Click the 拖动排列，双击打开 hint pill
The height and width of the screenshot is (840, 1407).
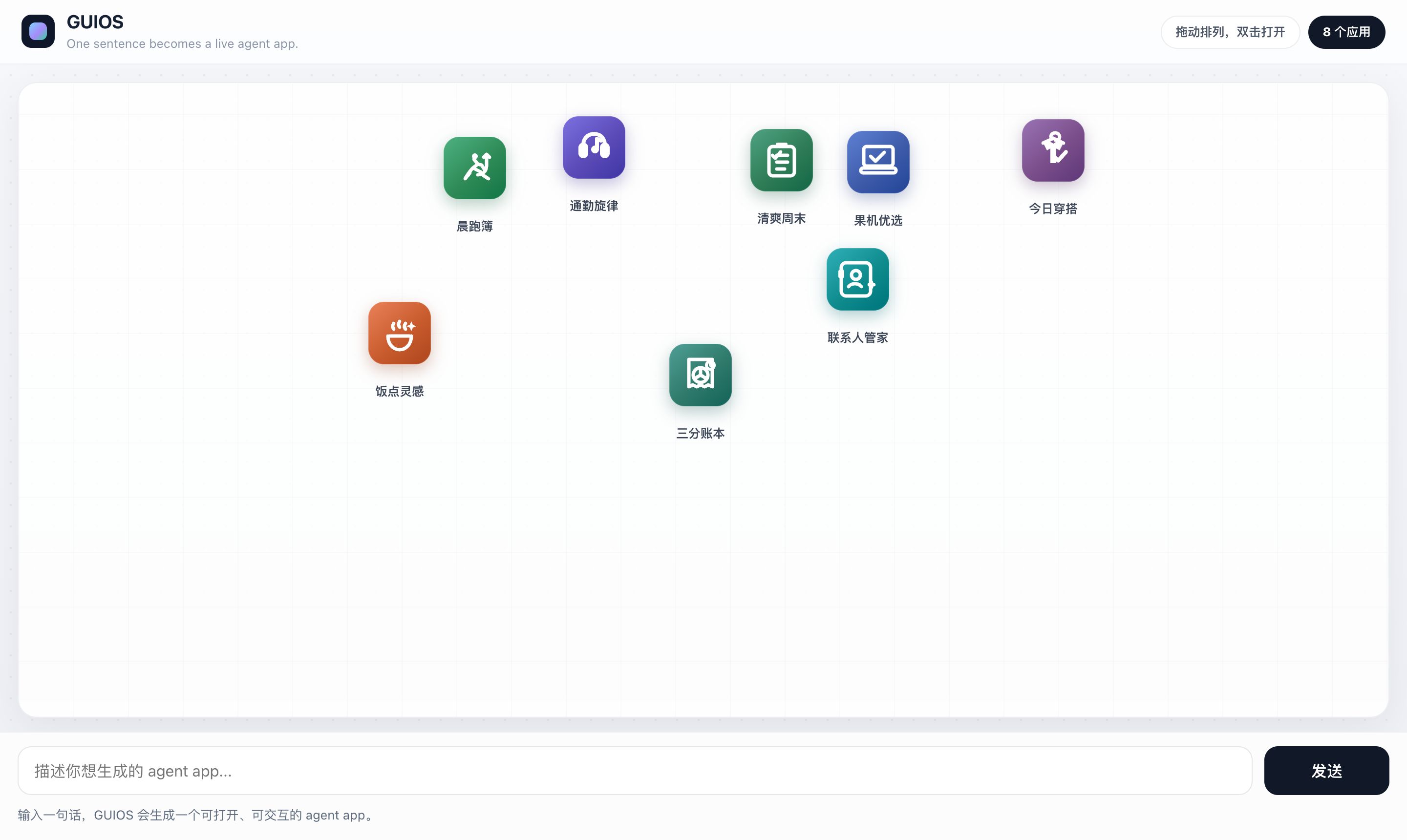pos(1230,32)
